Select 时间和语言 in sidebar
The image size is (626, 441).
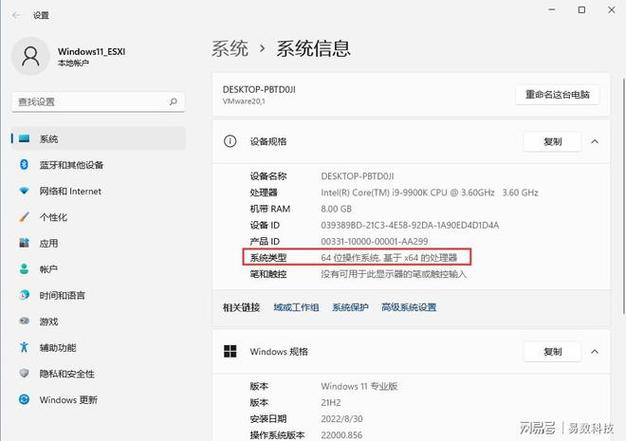click(x=99, y=295)
